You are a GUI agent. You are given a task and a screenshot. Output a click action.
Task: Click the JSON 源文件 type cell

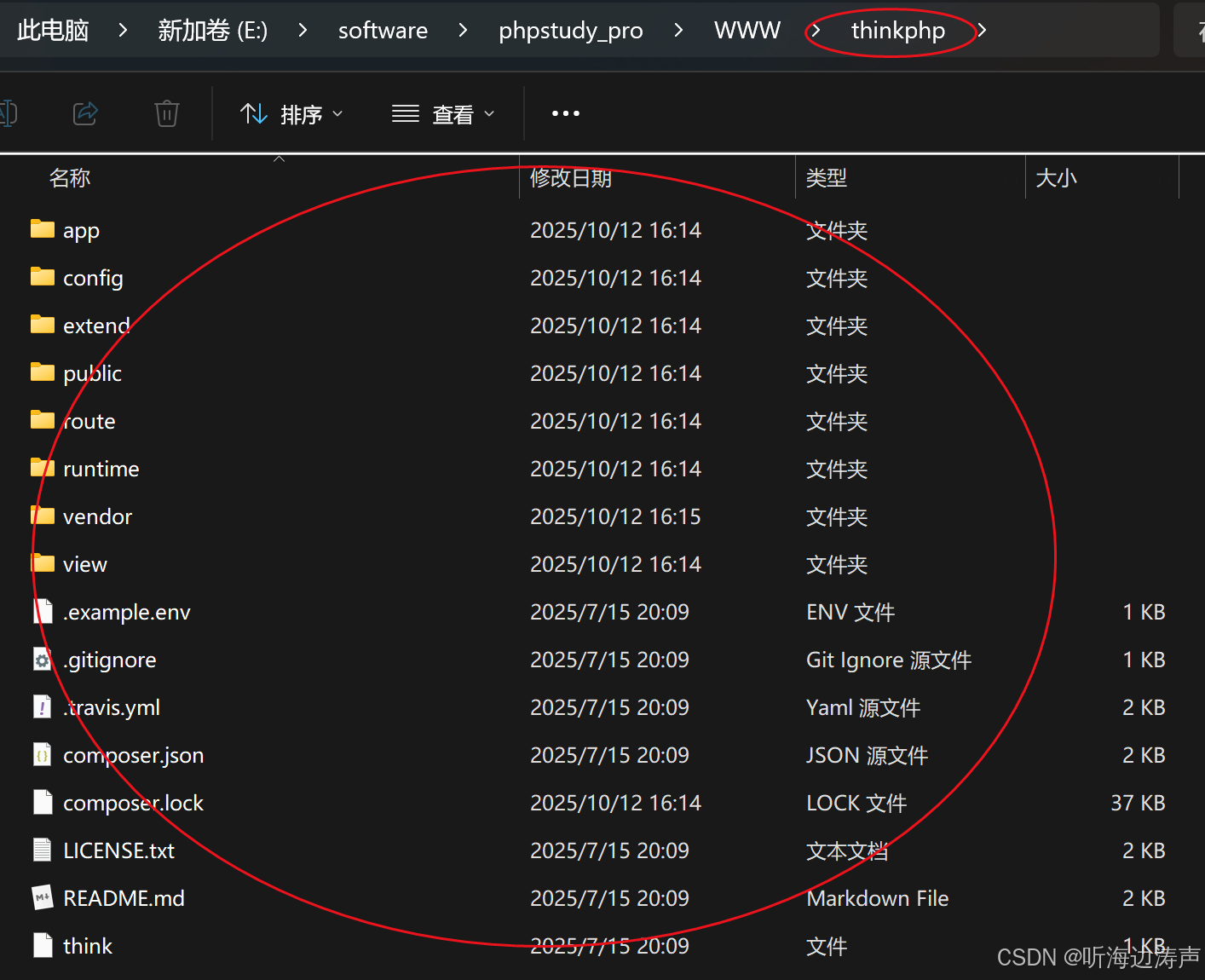pos(867,755)
